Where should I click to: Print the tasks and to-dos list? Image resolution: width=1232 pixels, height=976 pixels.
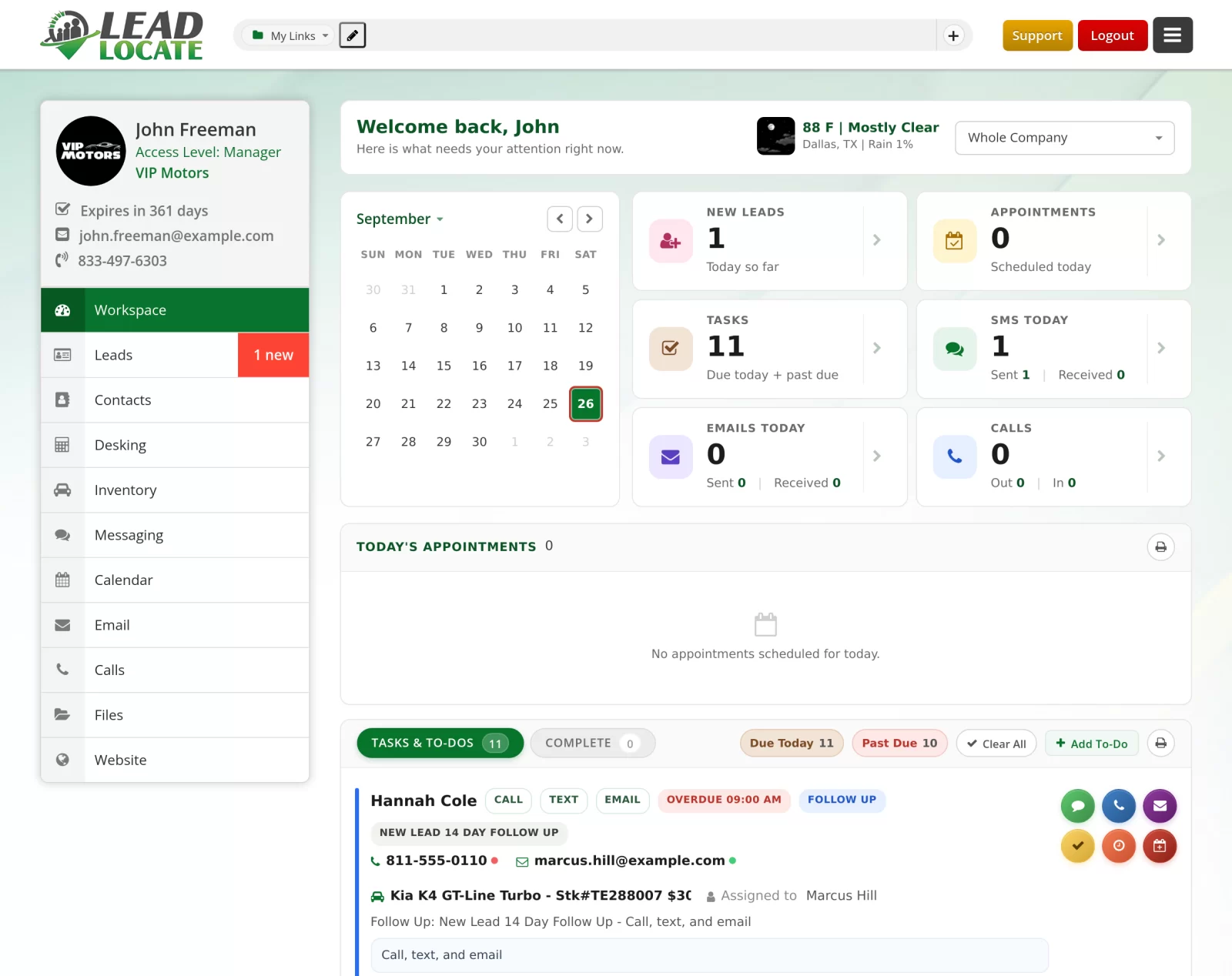[x=1160, y=744]
